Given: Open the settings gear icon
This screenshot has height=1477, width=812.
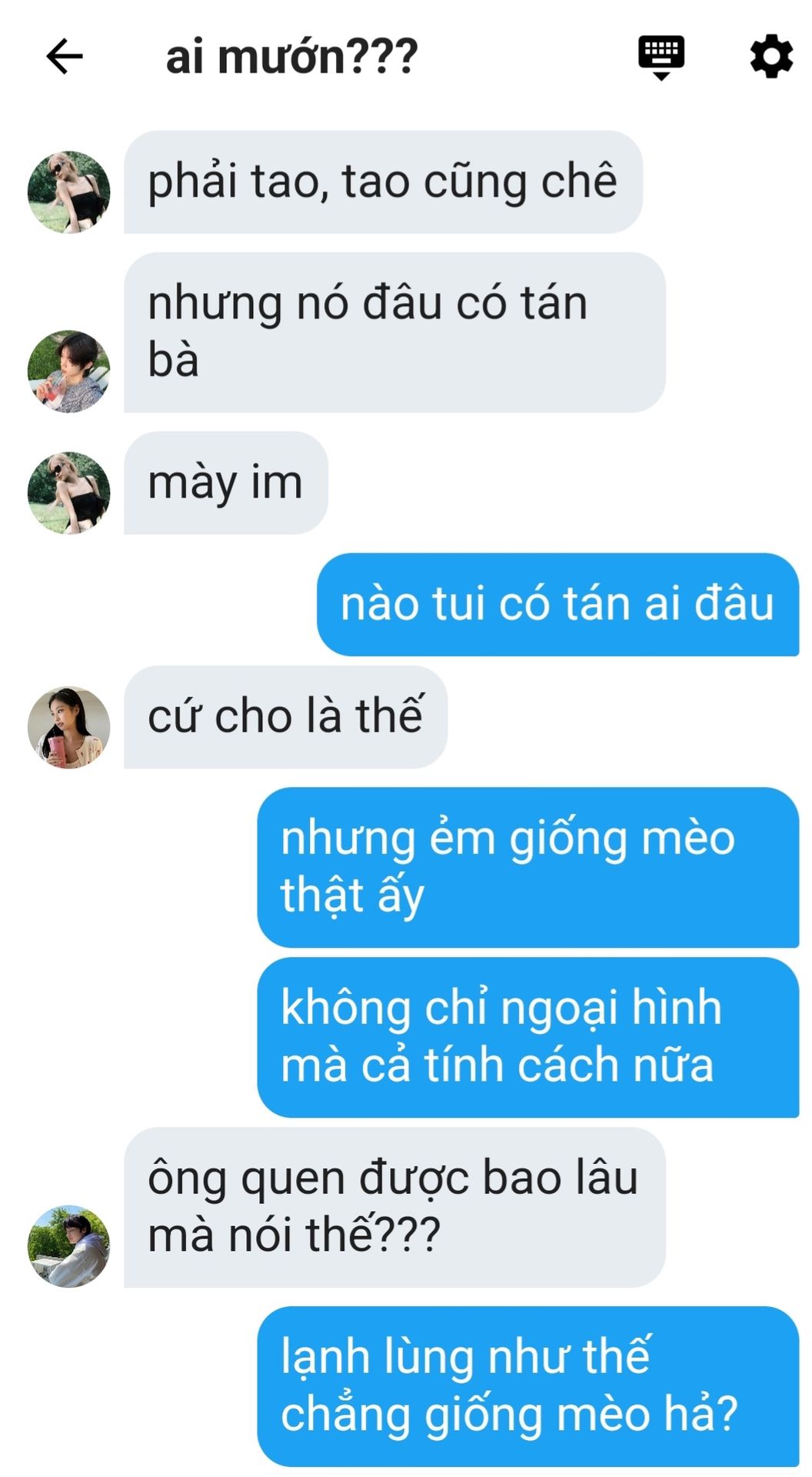Looking at the screenshot, I should point(771,56).
